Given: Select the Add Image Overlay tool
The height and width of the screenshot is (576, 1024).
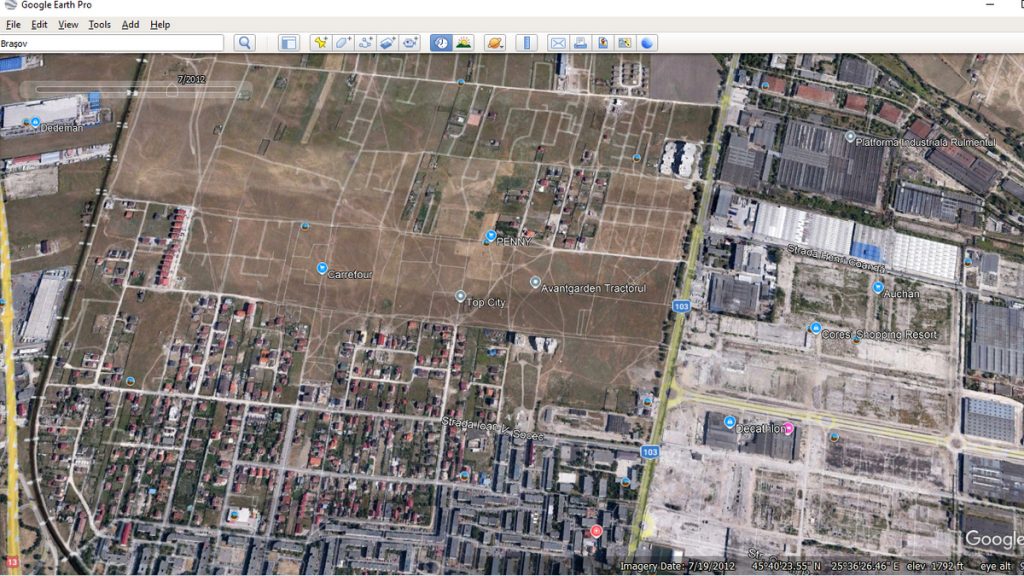Looking at the screenshot, I should 387,43.
